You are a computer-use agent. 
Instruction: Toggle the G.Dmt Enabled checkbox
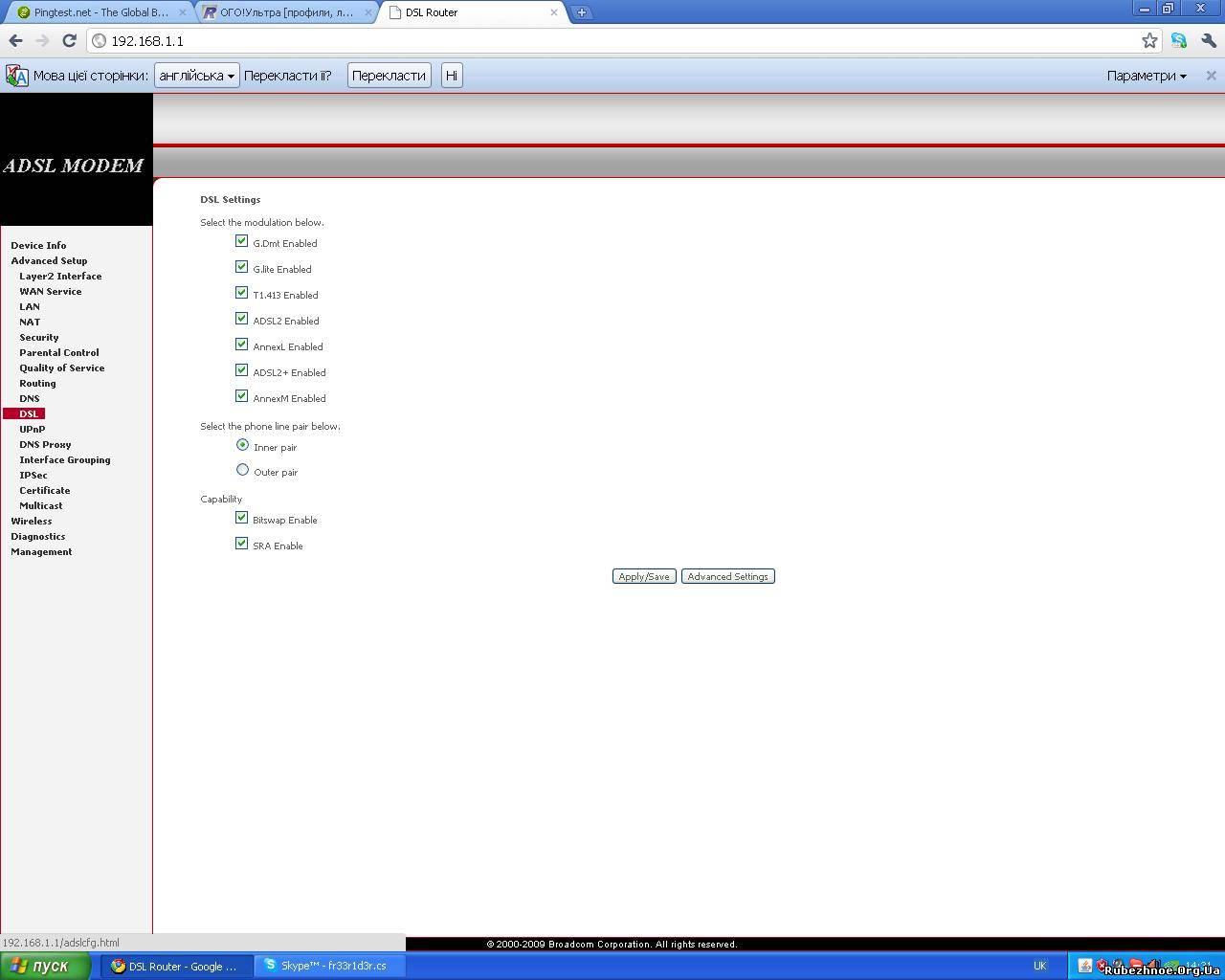(241, 241)
